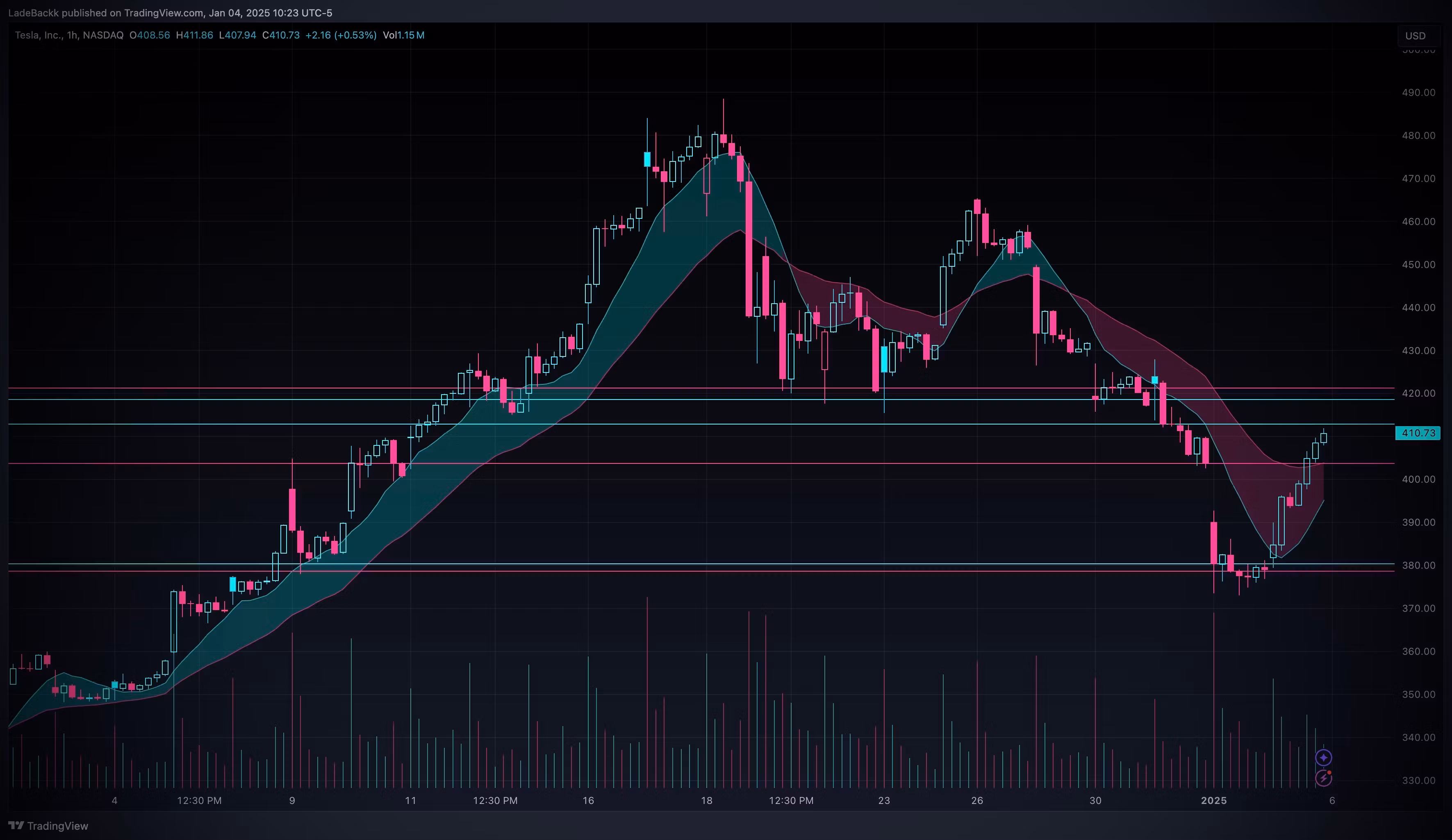Click the 380.00 level on price scale

click(1418, 565)
